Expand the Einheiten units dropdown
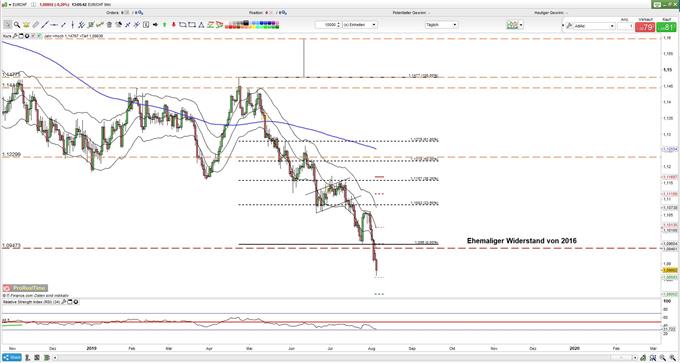 (x=360, y=25)
